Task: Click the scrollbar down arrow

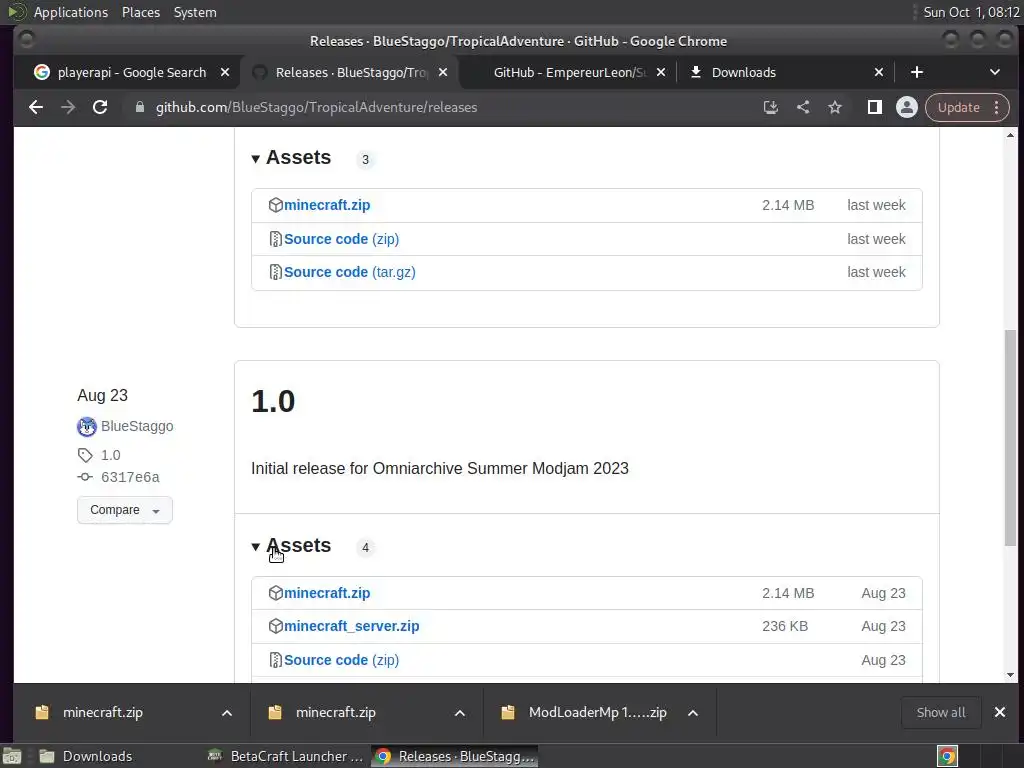Action: [1010, 675]
